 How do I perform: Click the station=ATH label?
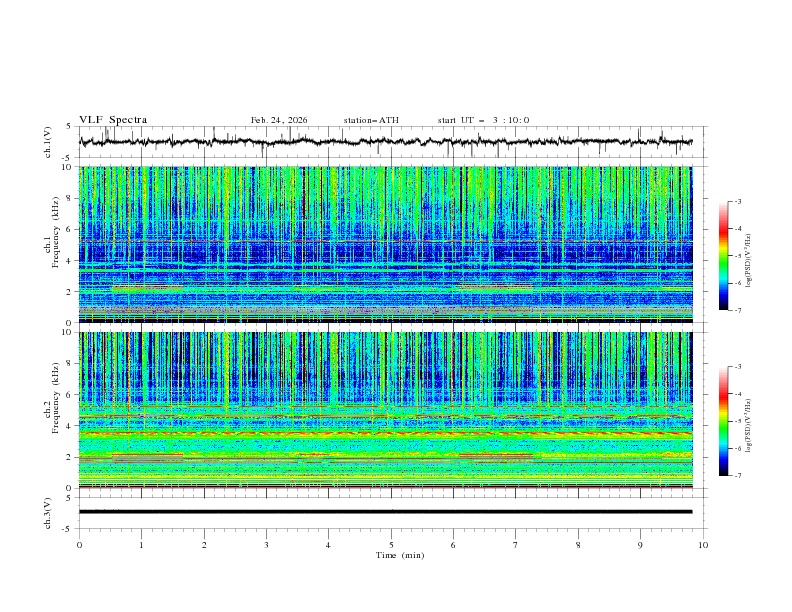(x=371, y=120)
